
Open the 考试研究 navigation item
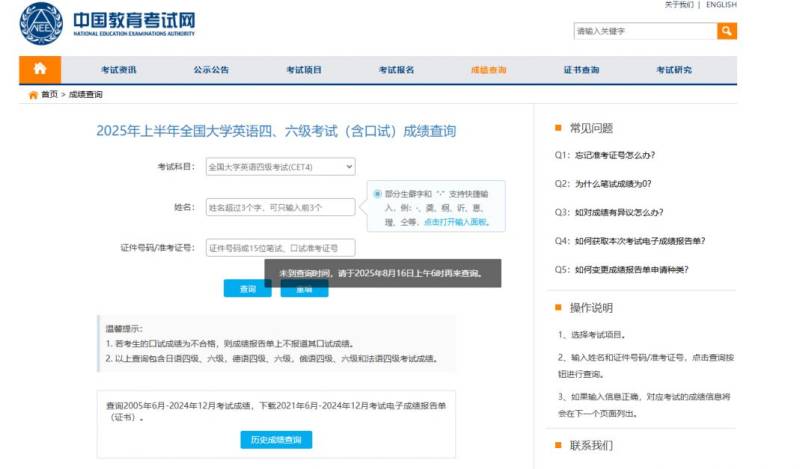click(x=674, y=70)
